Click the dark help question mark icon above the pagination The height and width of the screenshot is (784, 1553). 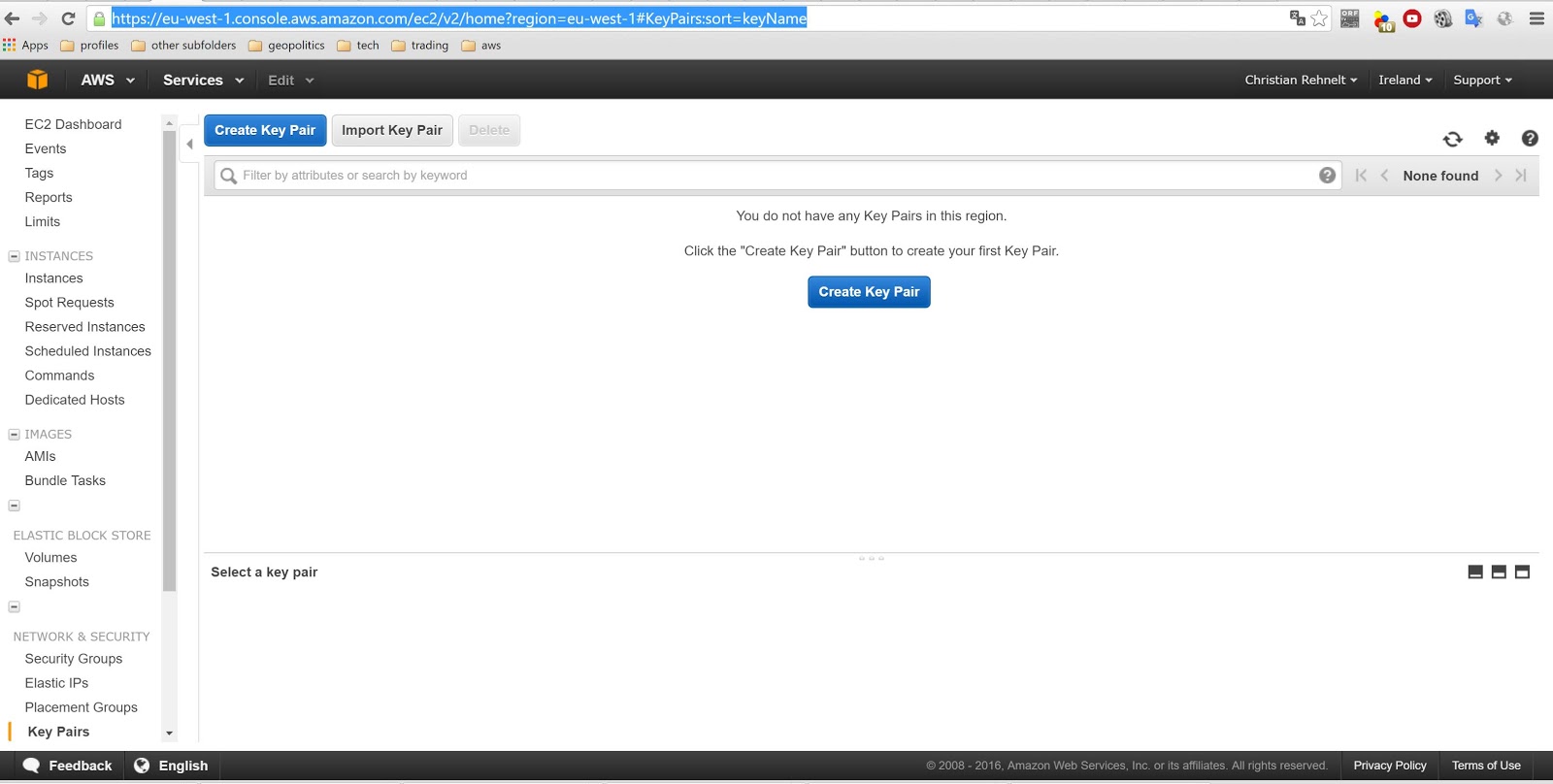pyautogui.click(x=1530, y=138)
